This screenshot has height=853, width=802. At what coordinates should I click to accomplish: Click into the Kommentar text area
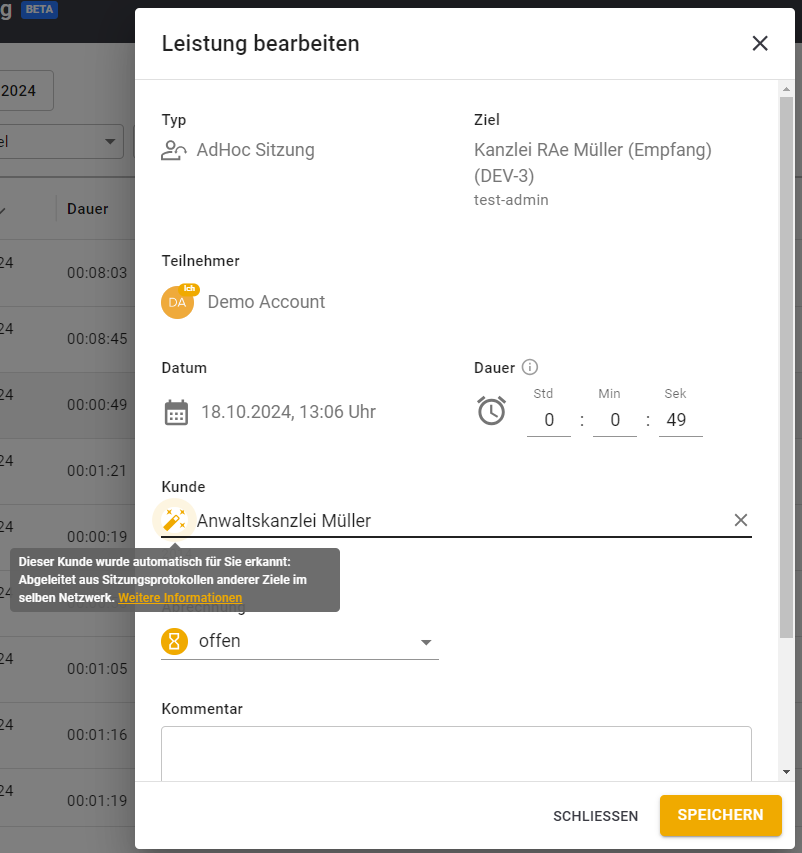[x=456, y=752]
